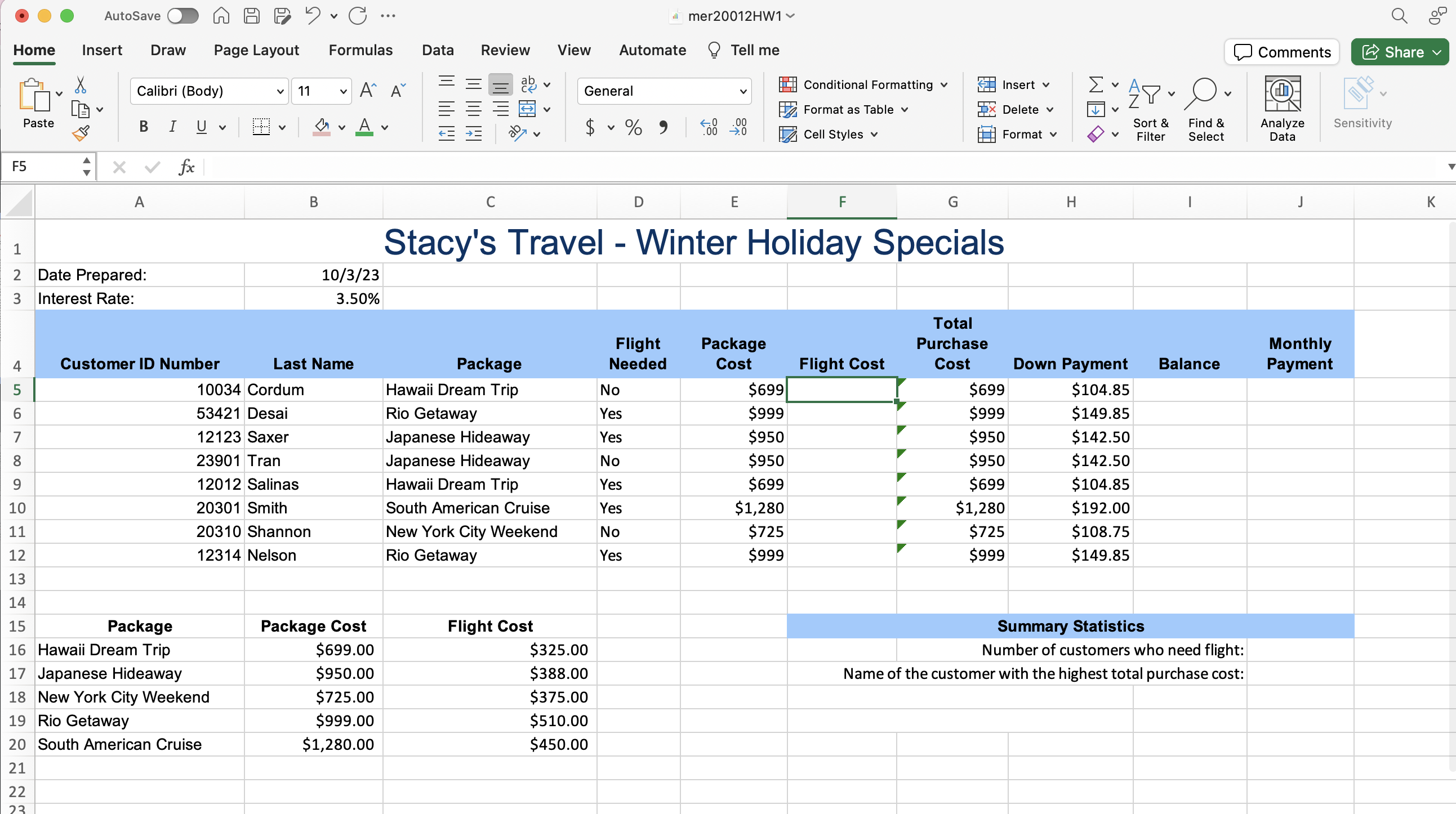The image size is (1456, 814).
Task: Toggle bold formatting
Action: coord(143,127)
